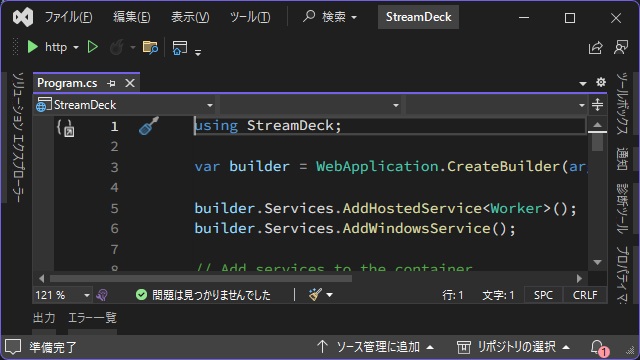Click the vertical scrollbar thumb
Viewport: 640px width, 360px height.
(x=597, y=142)
